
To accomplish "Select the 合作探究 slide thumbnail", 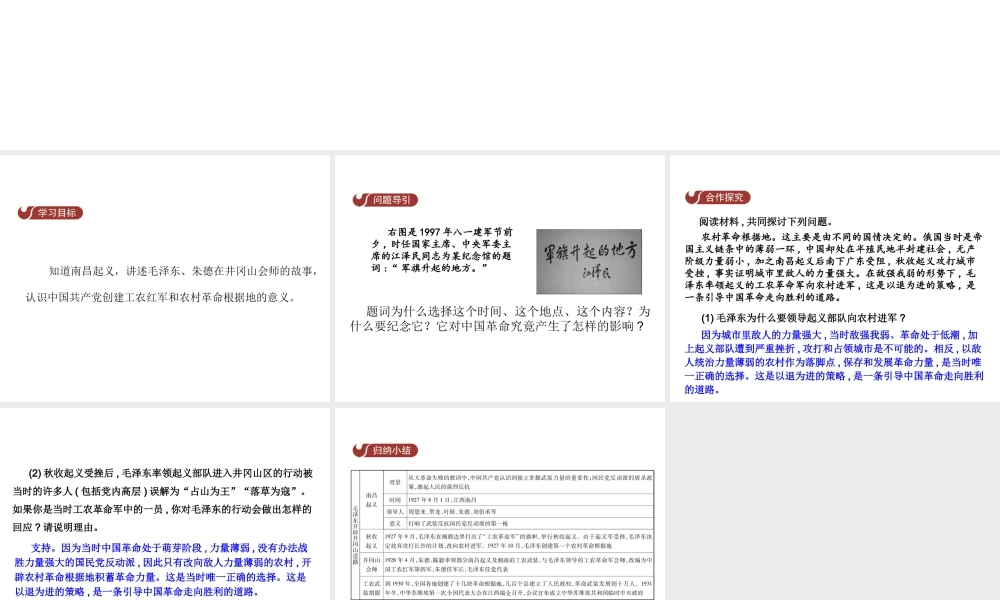I will [835, 278].
